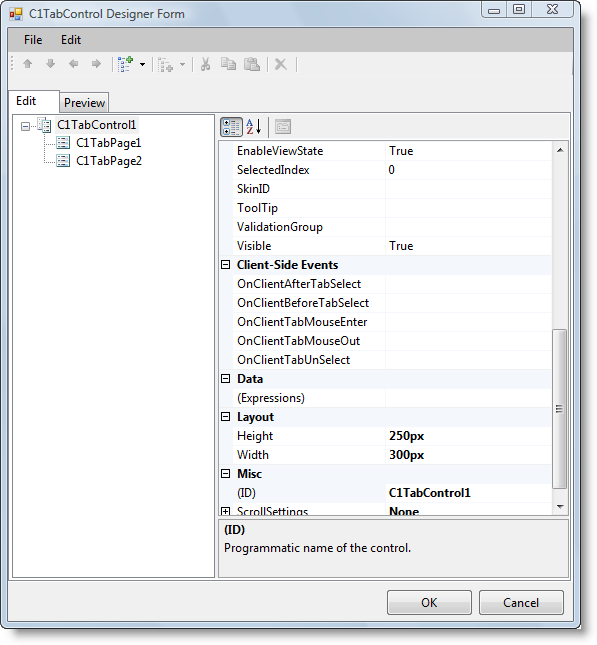Open the Add Child Item dropdown arrow
The width and height of the screenshot is (597, 645).
point(142,65)
